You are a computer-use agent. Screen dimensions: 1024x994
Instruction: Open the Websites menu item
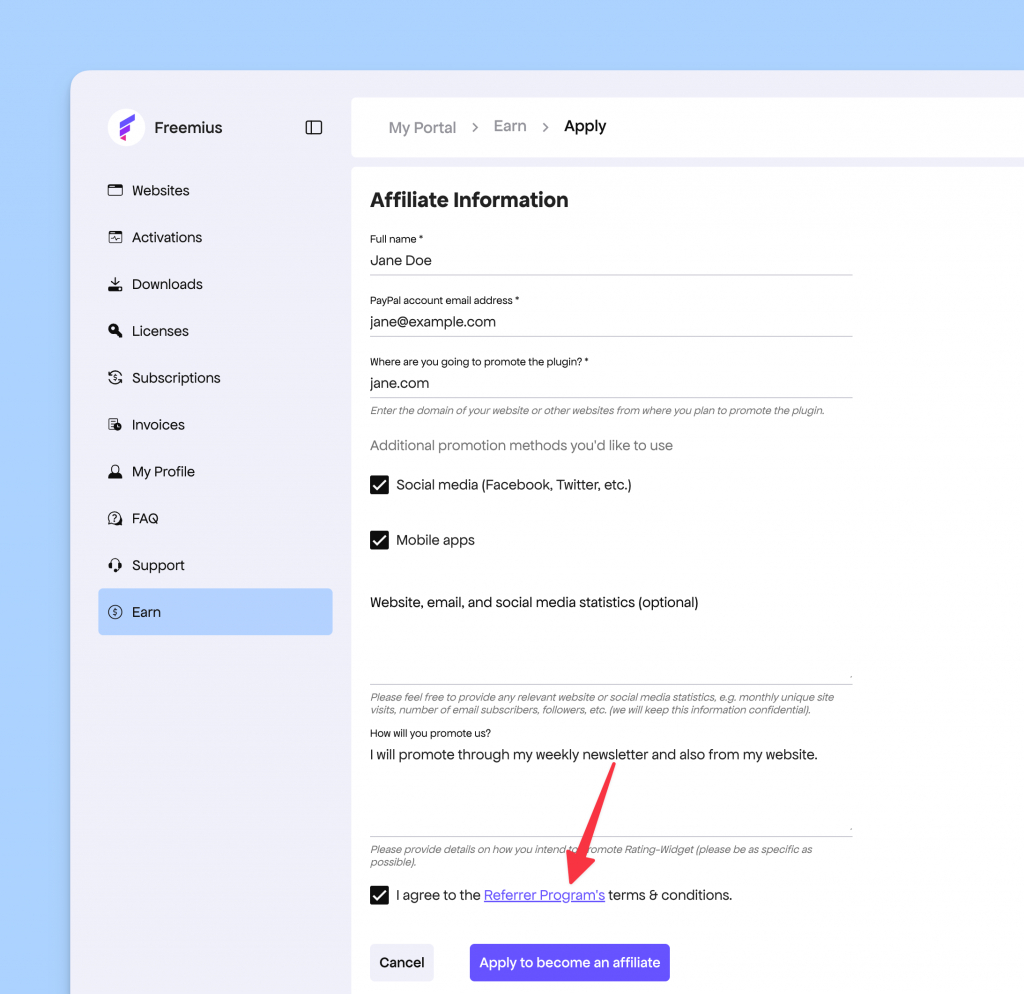coord(215,190)
